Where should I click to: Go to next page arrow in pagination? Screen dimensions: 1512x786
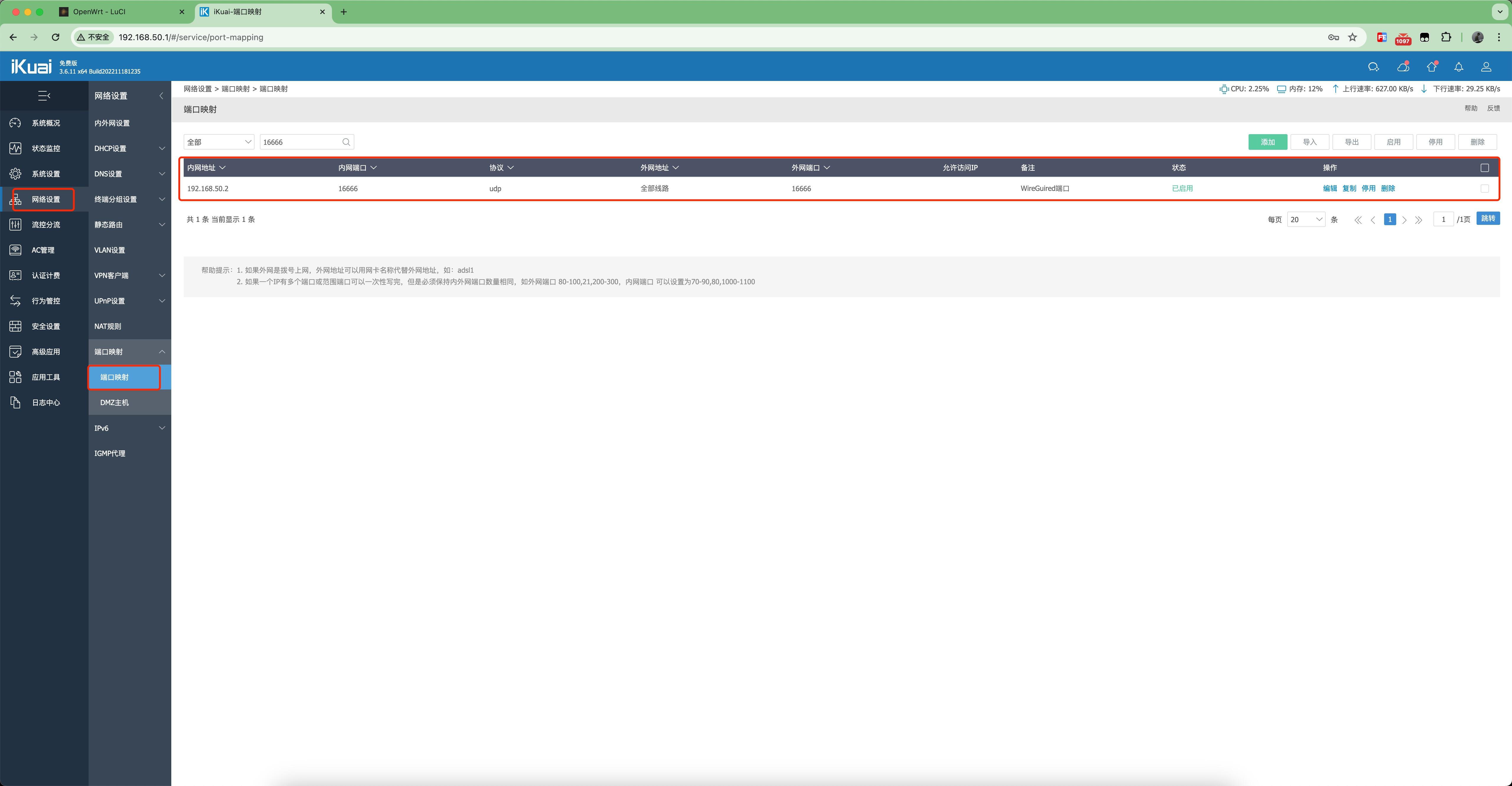tap(1404, 220)
